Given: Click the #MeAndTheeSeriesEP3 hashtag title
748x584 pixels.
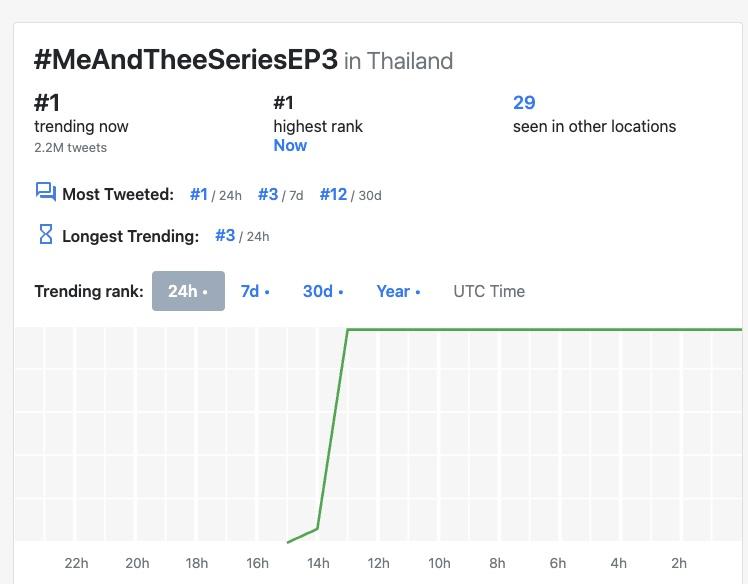Looking at the screenshot, I should tap(185, 59).
